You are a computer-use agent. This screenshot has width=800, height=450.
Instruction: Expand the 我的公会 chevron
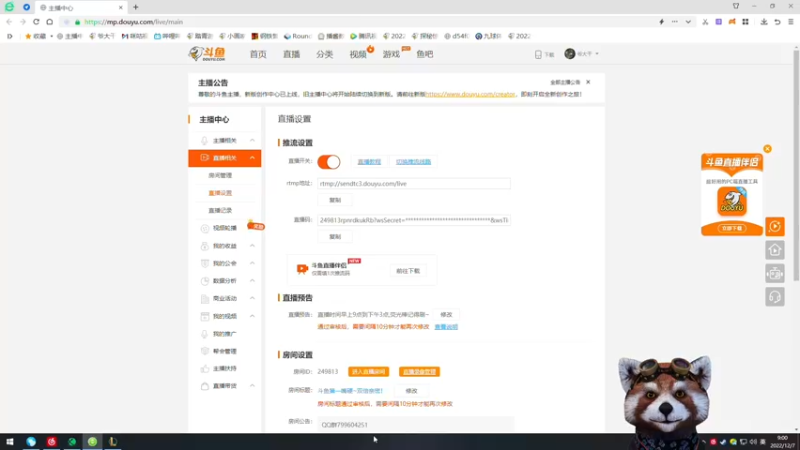point(252,263)
